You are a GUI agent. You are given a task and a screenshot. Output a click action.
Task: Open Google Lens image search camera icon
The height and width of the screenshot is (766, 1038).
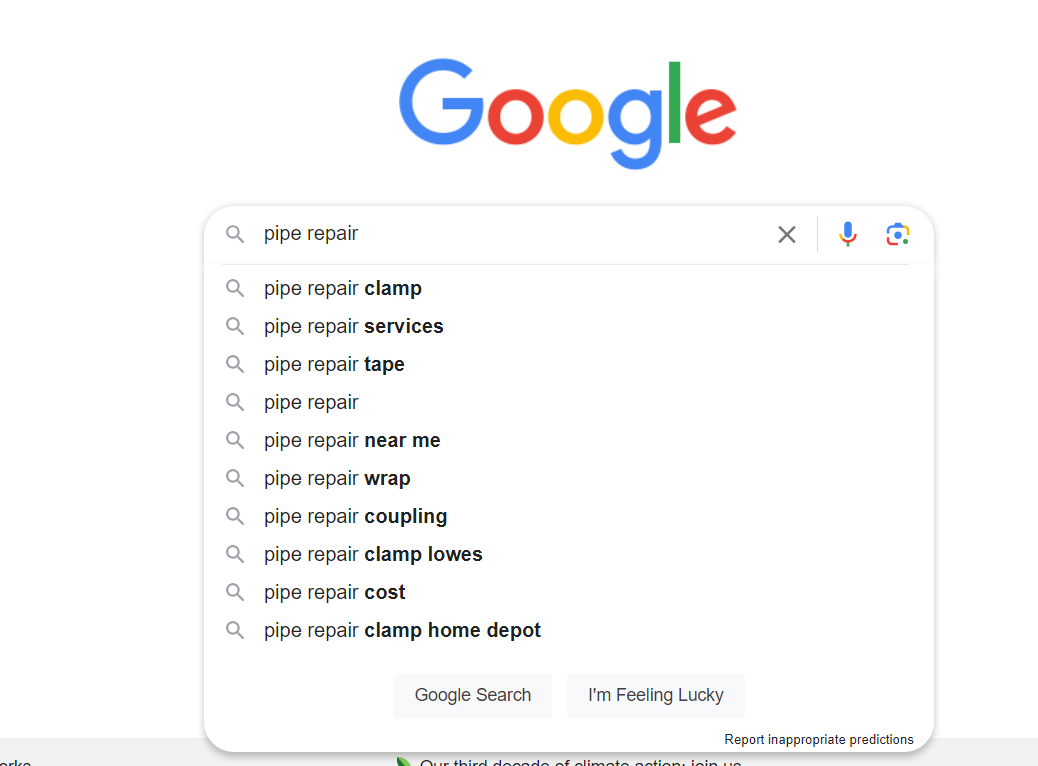click(898, 234)
